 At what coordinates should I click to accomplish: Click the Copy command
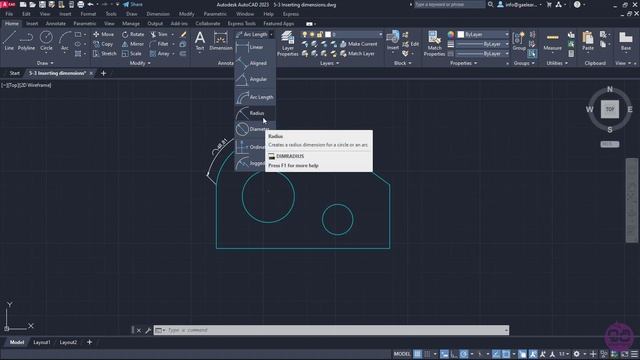pos(103,44)
